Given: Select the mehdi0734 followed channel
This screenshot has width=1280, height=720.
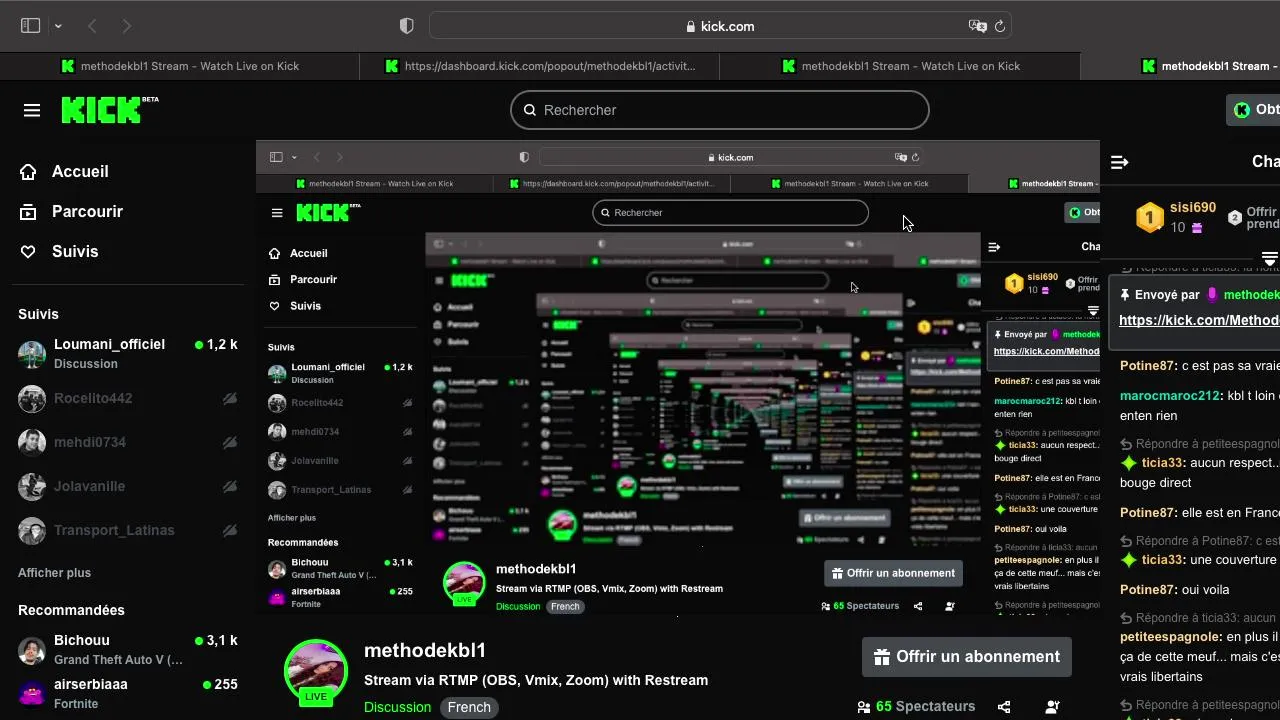Looking at the screenshot, I should (x=128, y=442).
